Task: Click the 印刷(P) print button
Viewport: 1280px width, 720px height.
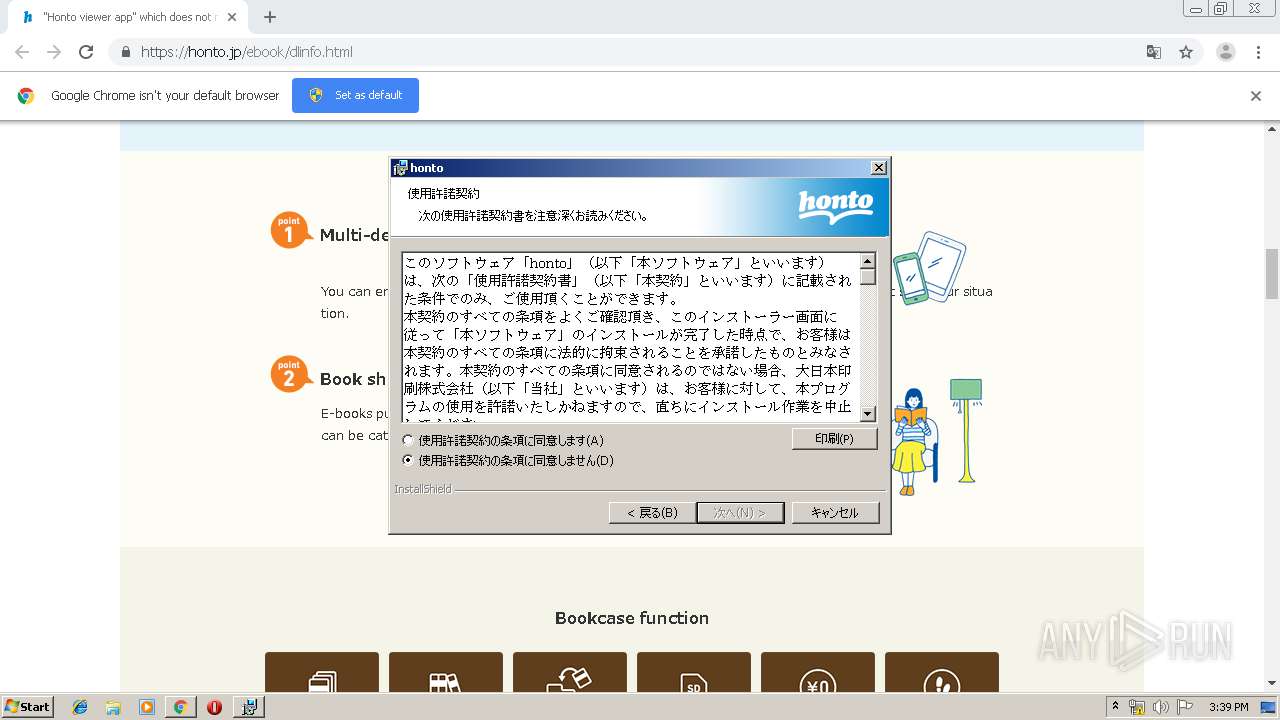Action: [834, 439]
